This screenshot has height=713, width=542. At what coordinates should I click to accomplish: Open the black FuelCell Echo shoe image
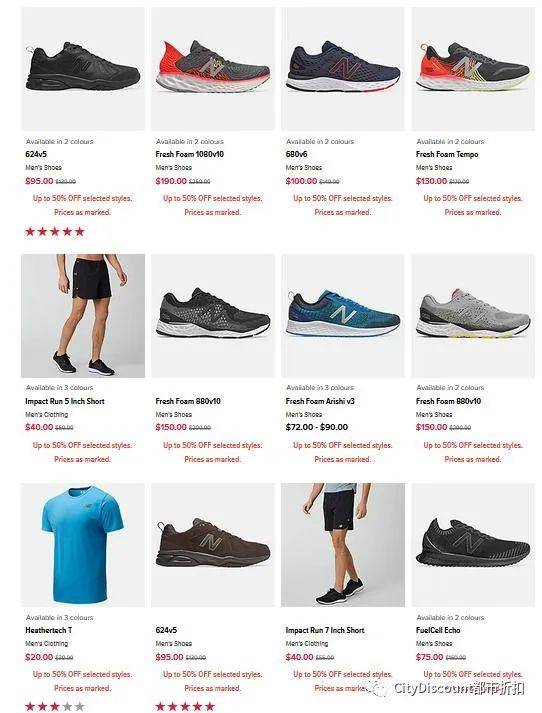pos(473,545)
